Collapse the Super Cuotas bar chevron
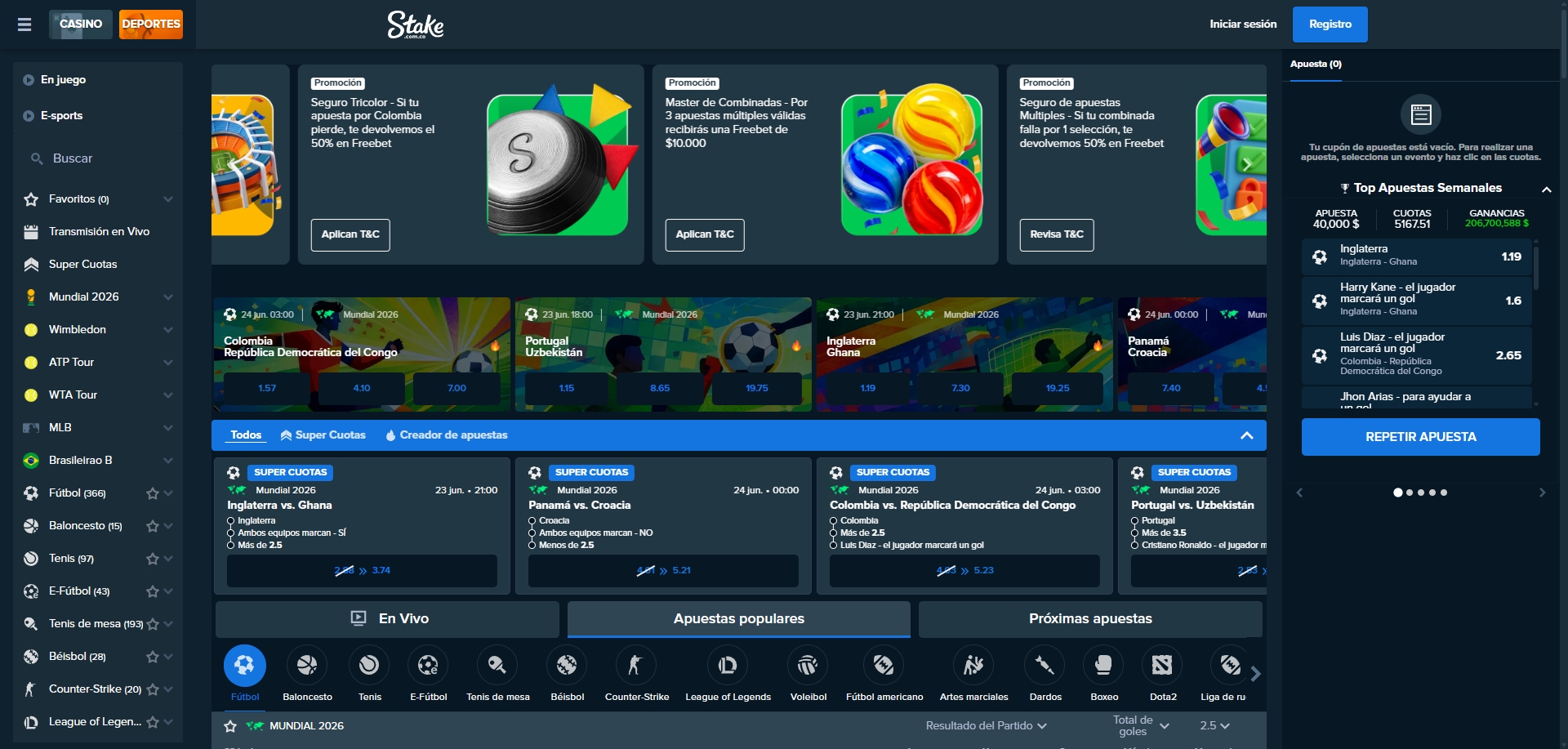Viewport: 1568px width, 749px height. (x=1246, y=435)
